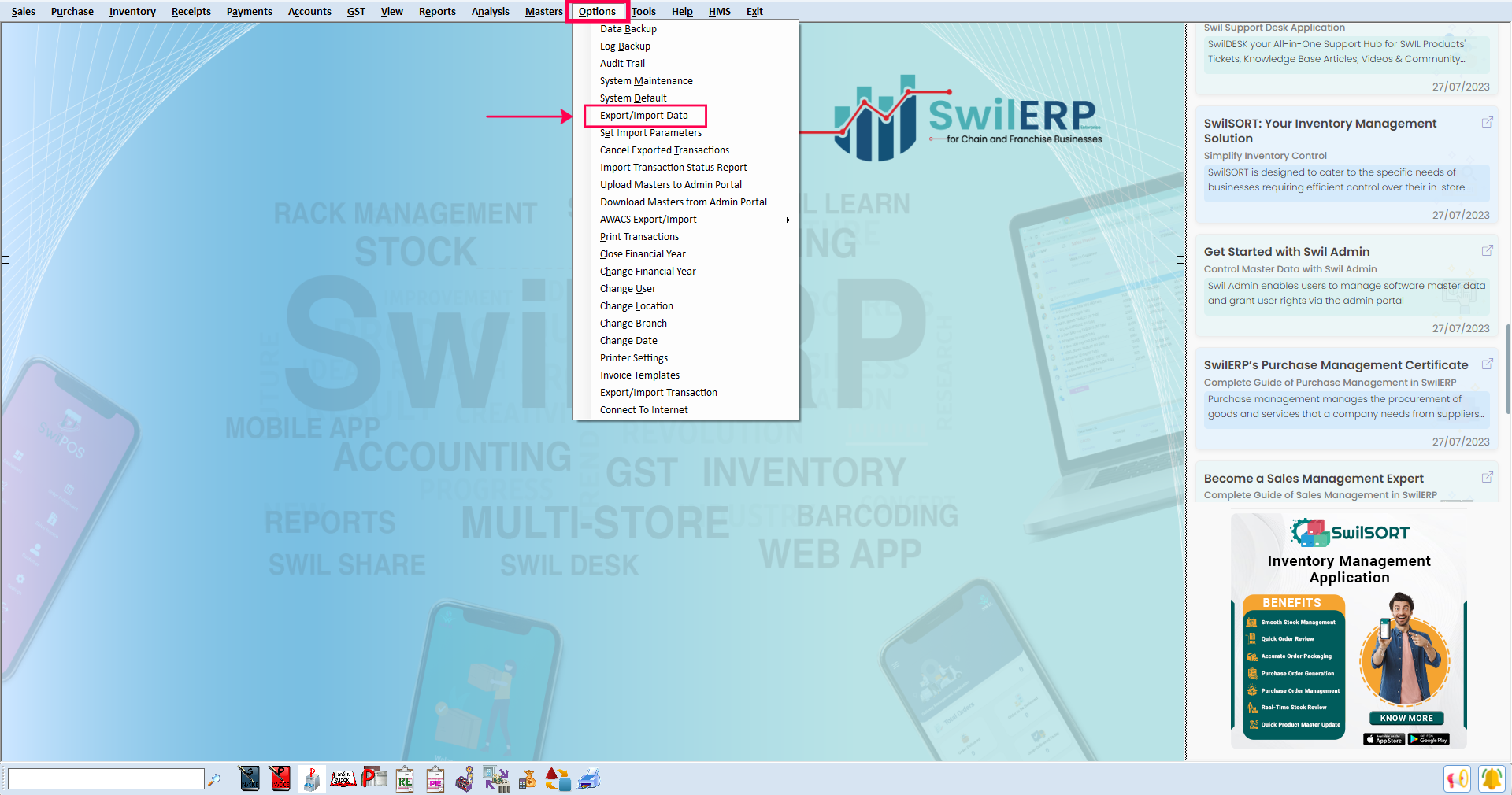Click the blue printer toolbar icon
The width and height of the screenshot is (1512, 795).
pos(589,779)
